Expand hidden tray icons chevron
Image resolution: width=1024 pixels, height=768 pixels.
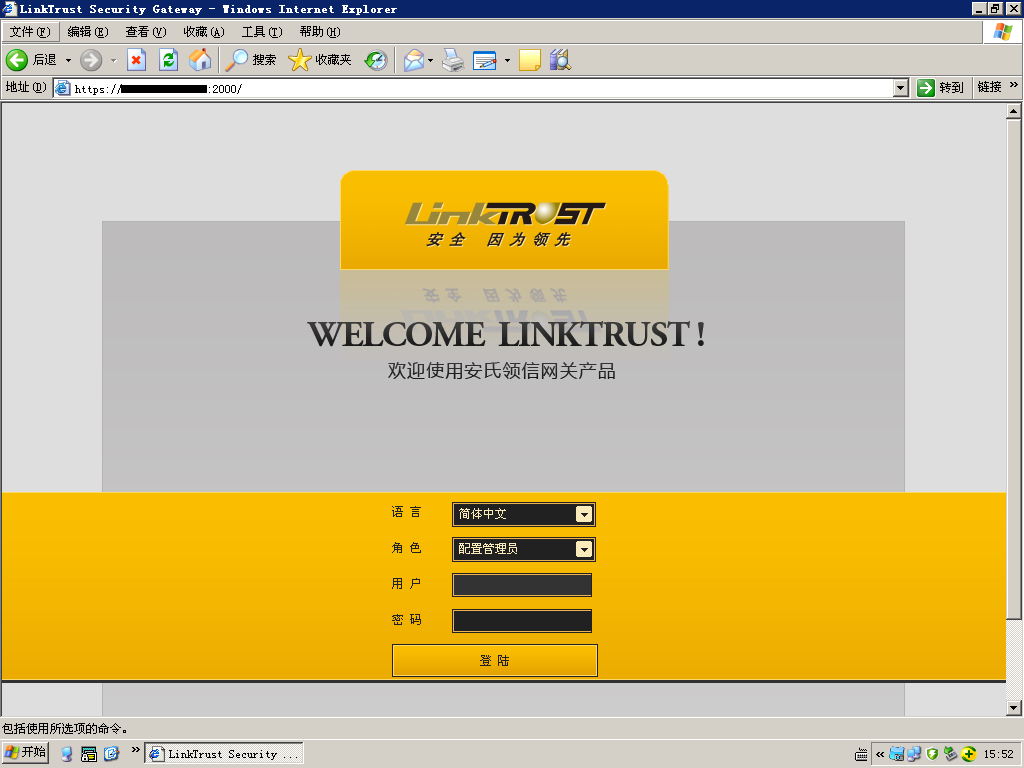(x=880, y=754)
